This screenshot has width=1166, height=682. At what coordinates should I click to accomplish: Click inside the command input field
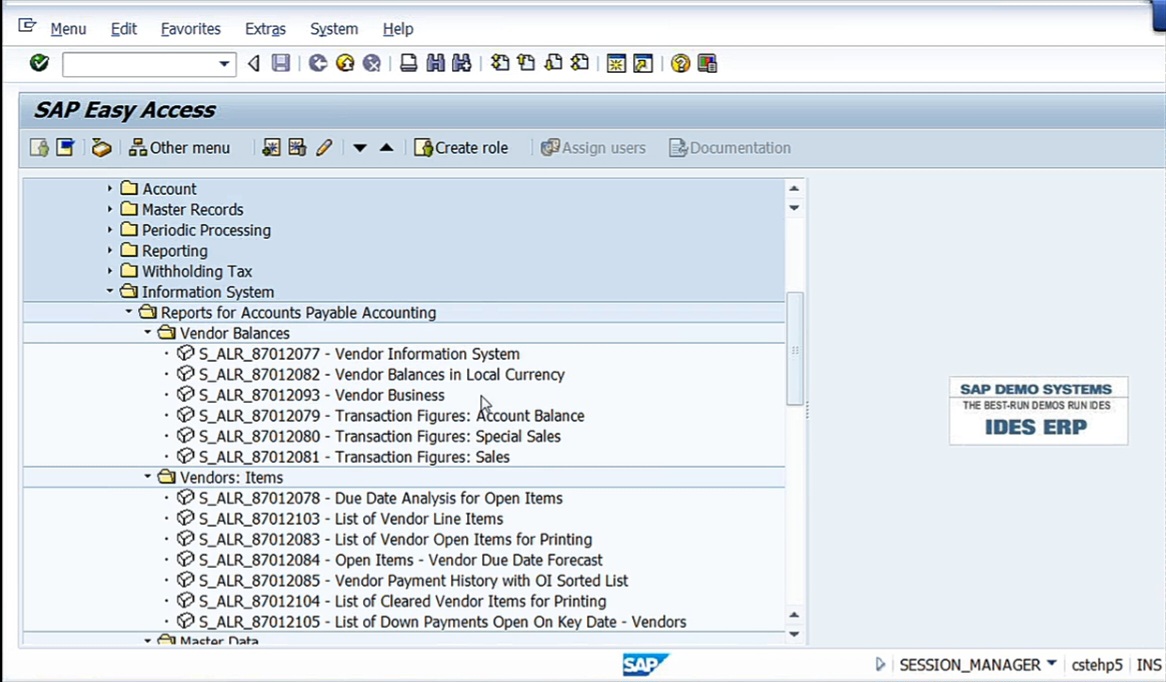[x=140, y=64]
